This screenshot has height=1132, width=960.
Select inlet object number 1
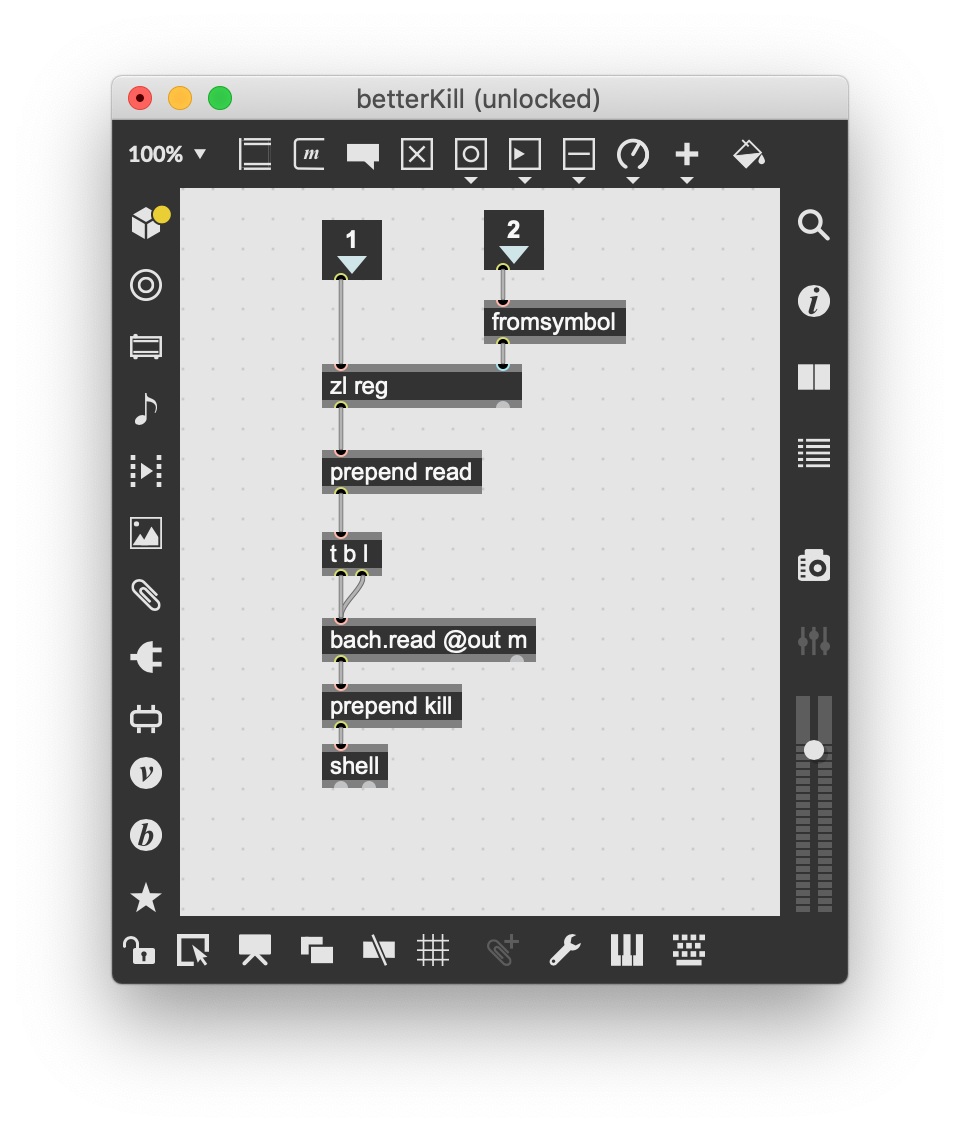coord(352,250)
